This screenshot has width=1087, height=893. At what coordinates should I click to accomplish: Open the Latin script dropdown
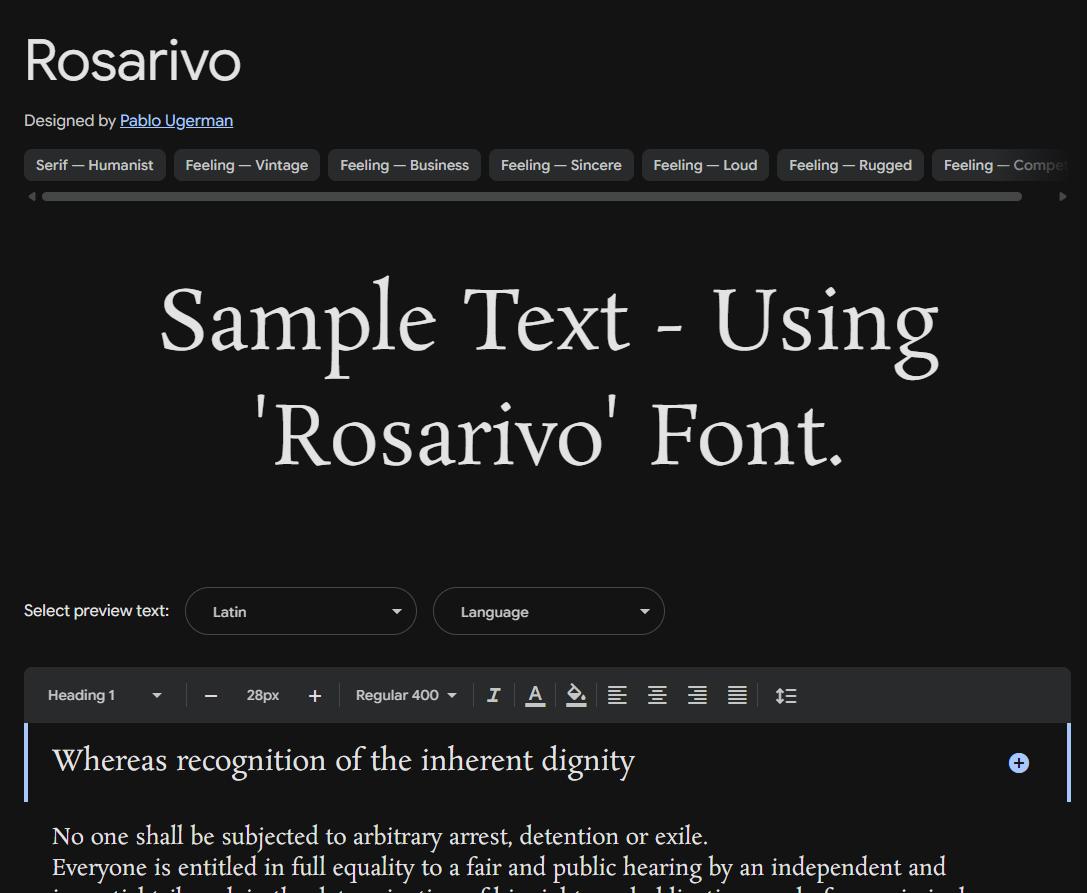click(x=301, y=611)
